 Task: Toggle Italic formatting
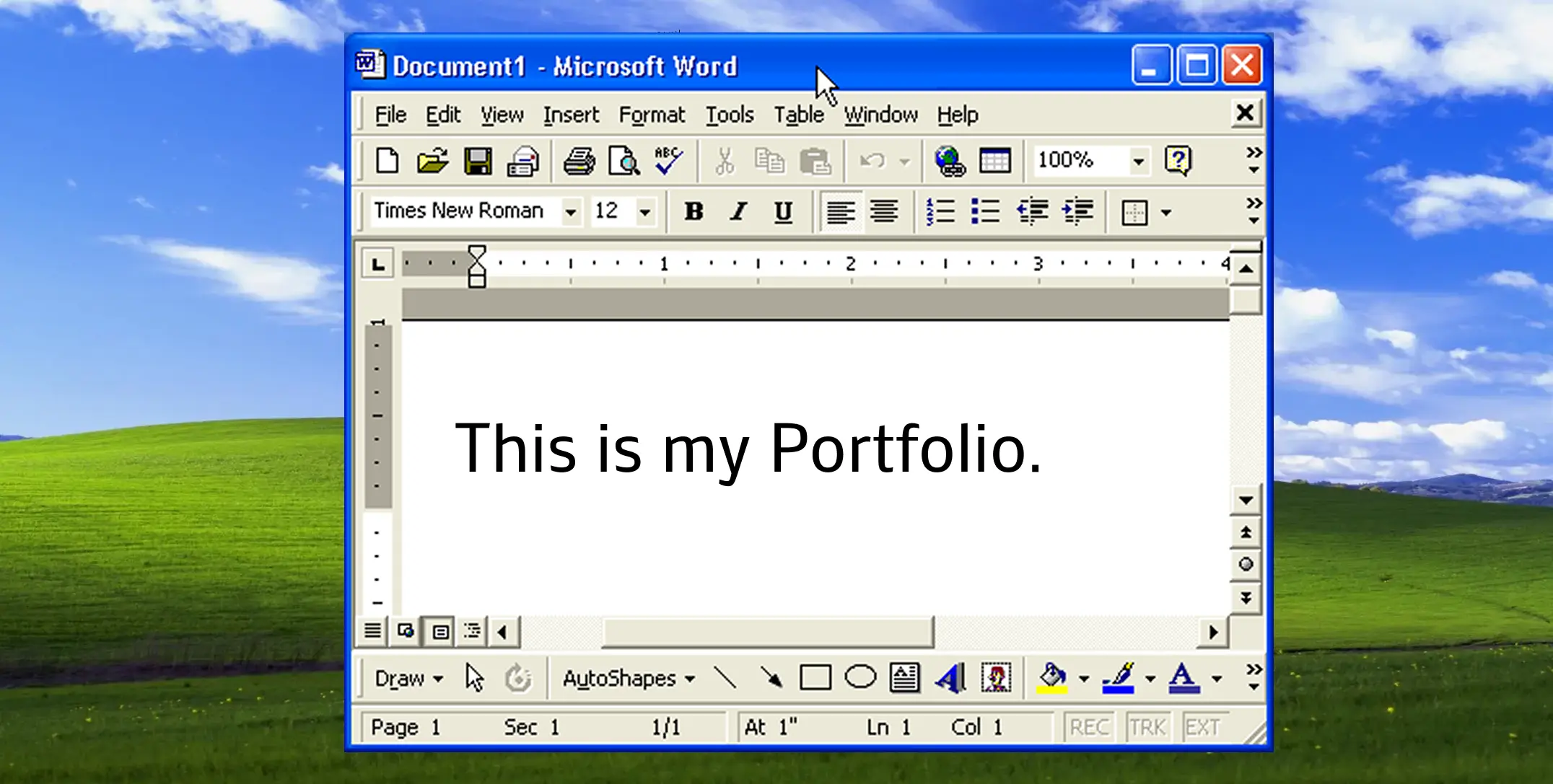[x=738, y=211]
